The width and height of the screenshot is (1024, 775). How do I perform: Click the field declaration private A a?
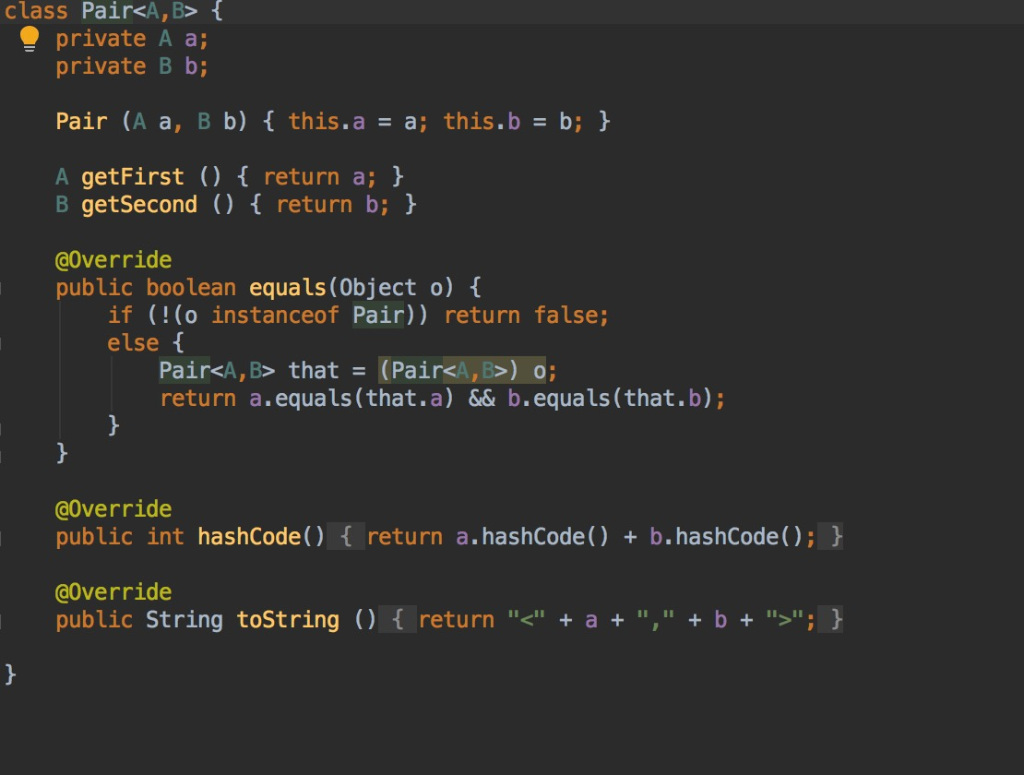(x=132, y=38)
